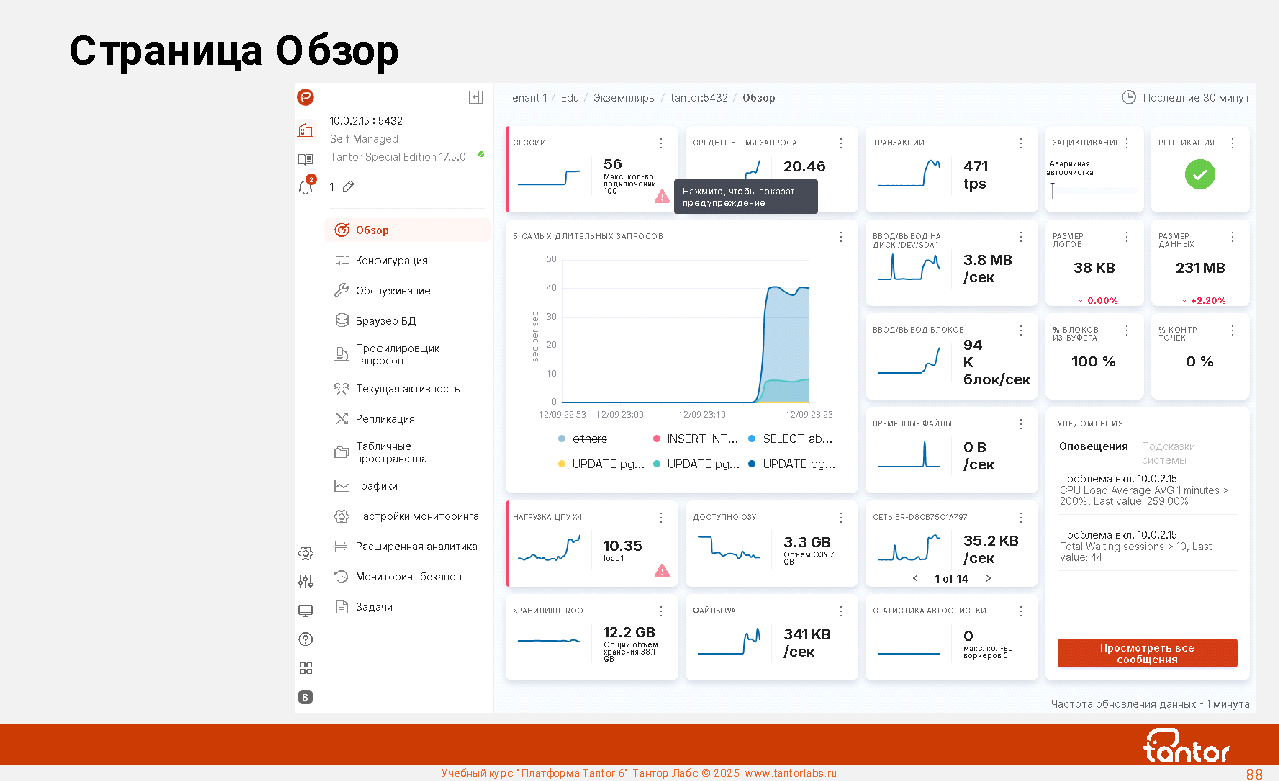1279x781 pixels.
Task: Click the 'Просмотреть все сообщения' button
Action: [x=1147, y=653]
